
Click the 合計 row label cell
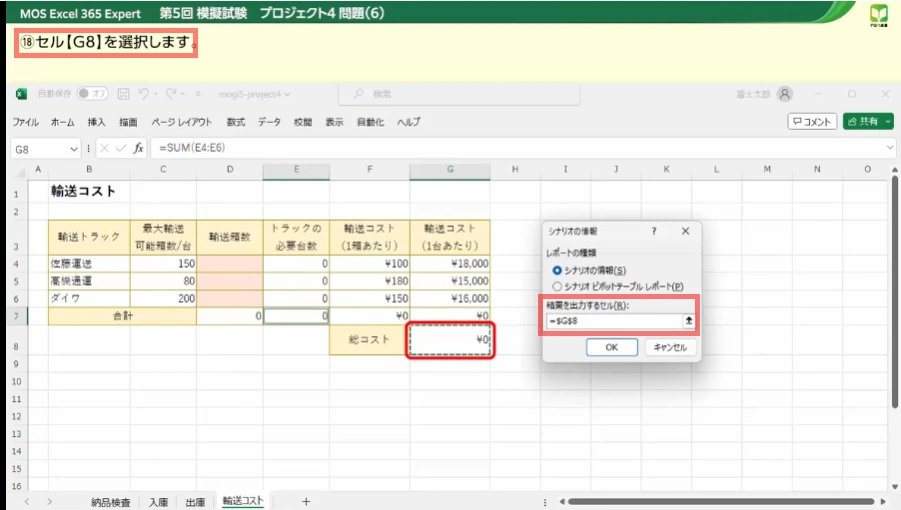122,316
